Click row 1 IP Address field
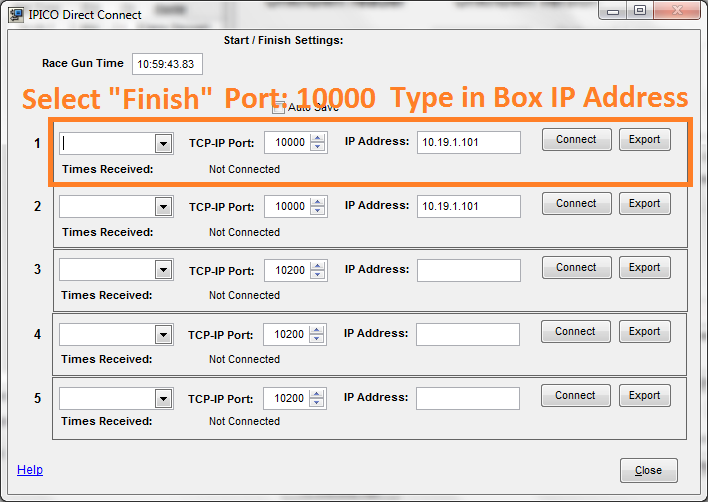This screenshot has height=502, width=708. (x=469, y=143)
